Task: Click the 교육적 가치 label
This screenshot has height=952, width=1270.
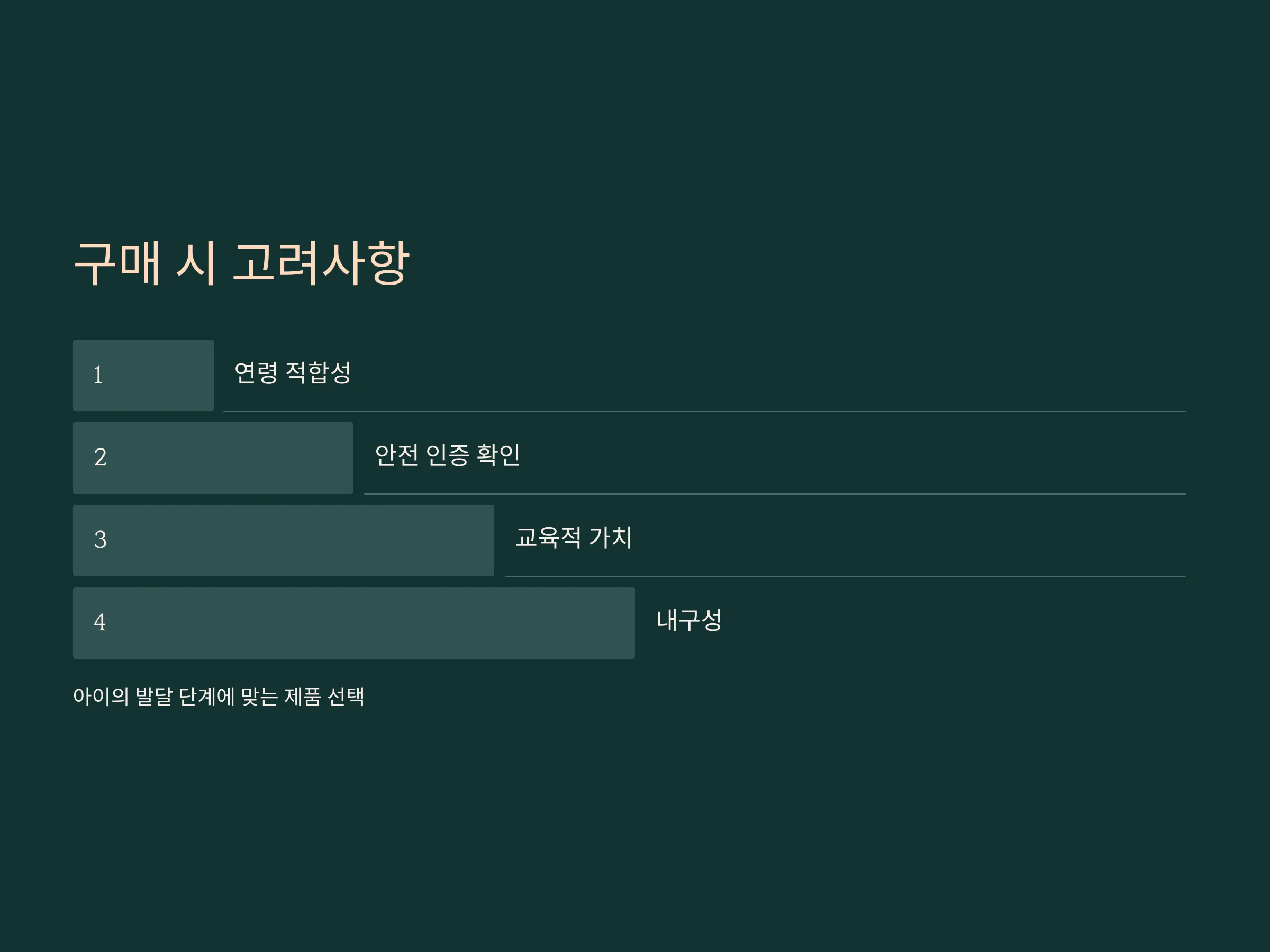Action: (574, 538)
